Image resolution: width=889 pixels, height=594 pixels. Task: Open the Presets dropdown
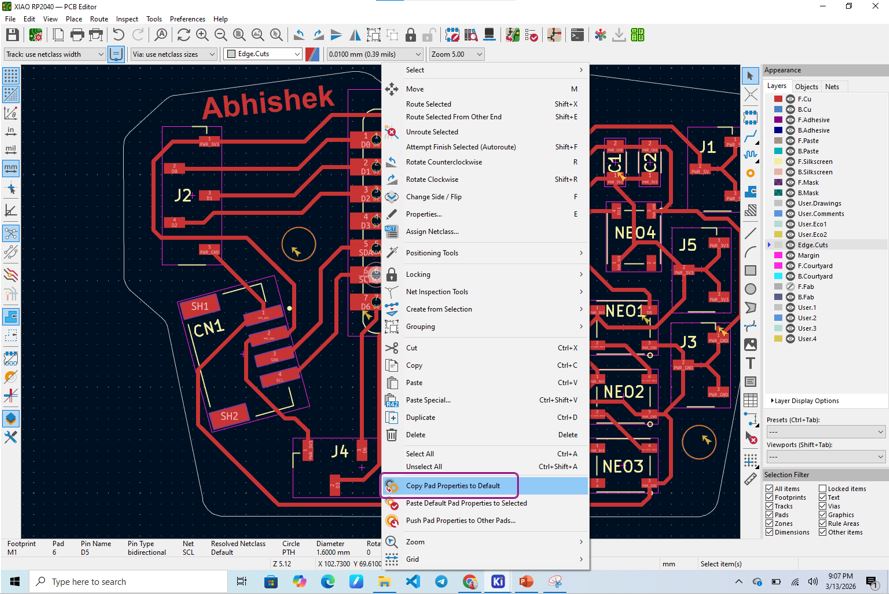pyautogui.click(x=825, y=432)
